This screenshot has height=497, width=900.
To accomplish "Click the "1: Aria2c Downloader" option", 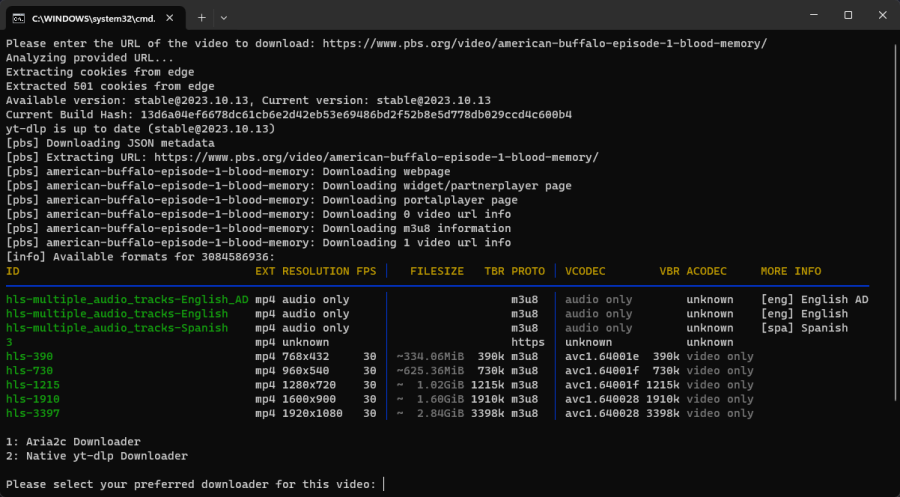I will [73, 441].
